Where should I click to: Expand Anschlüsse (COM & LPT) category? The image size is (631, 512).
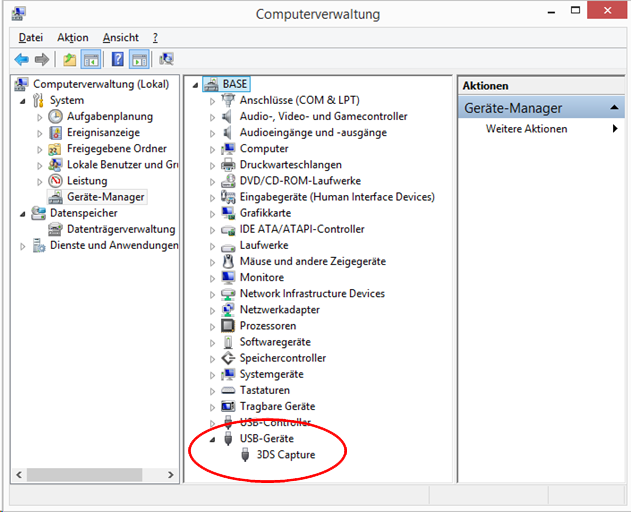pos(212,101)
